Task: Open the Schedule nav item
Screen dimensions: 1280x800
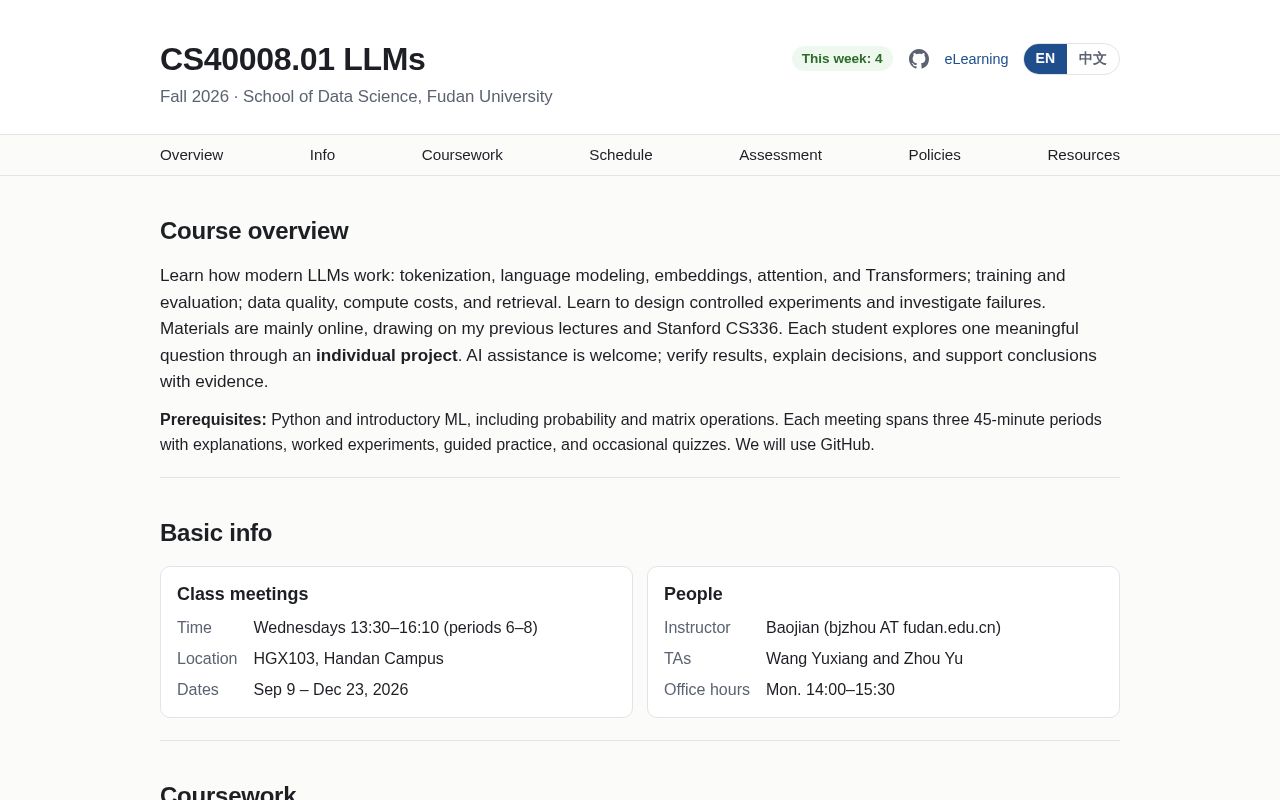Action: pyautogui.click(x=621, y=155)
